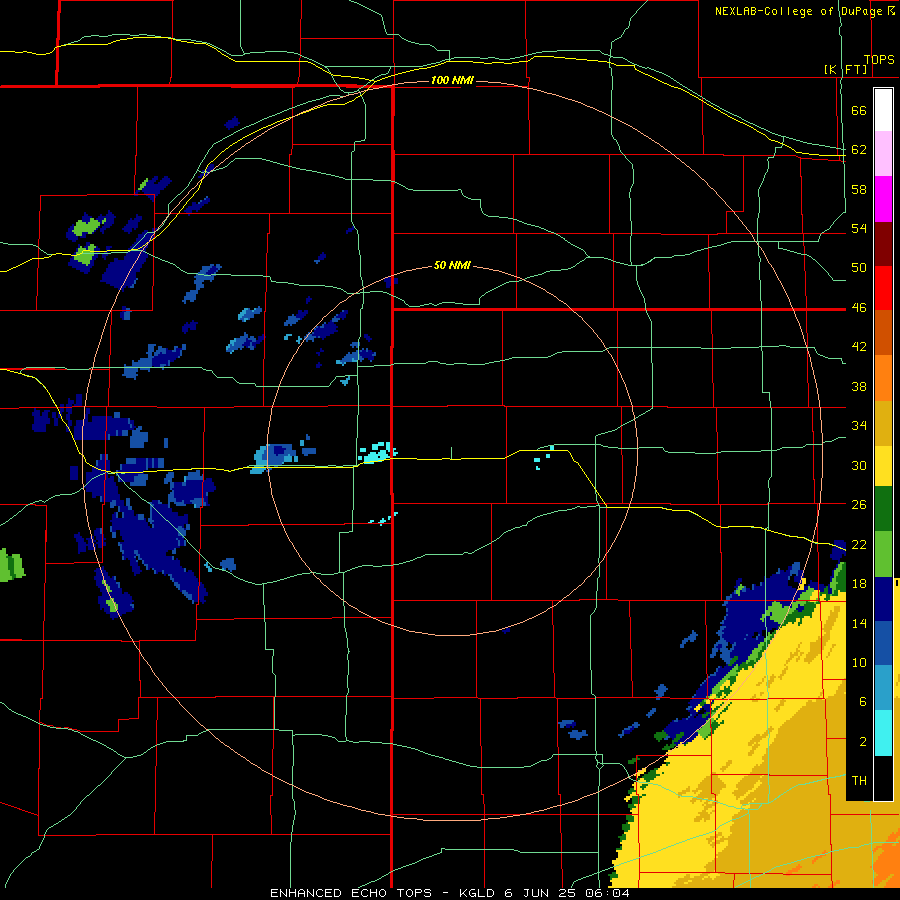
Task: Click the KGLD station identifier in the caption
Action: coord(478,893)
